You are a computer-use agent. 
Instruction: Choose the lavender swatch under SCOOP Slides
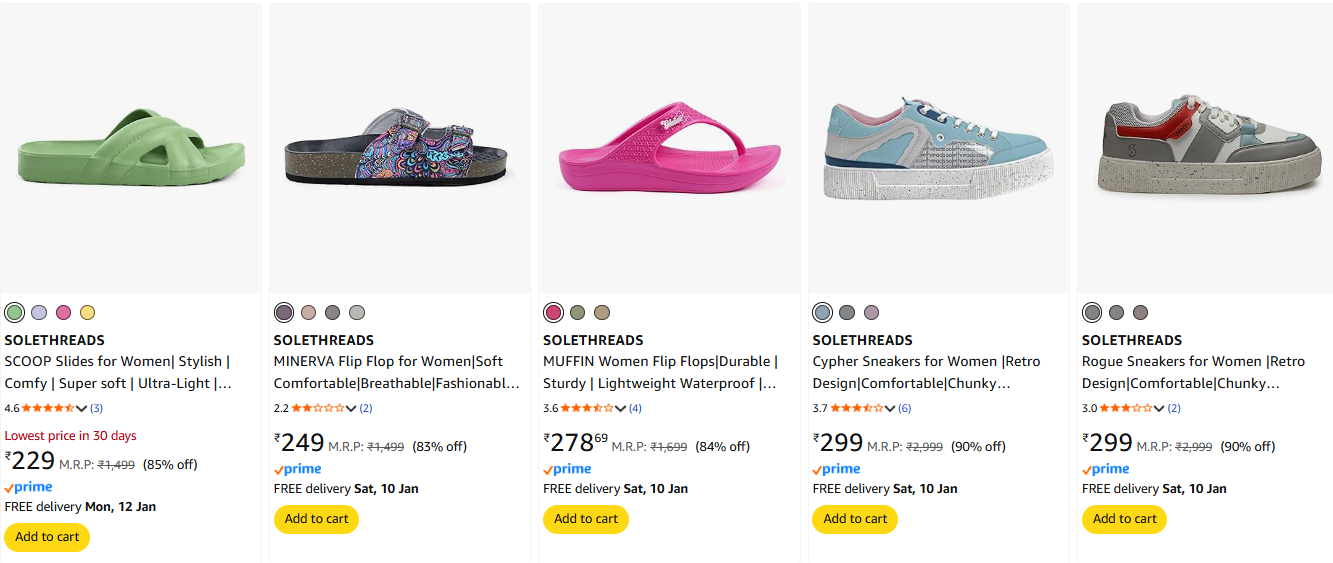pyautogui.click(x=39, y=312)
